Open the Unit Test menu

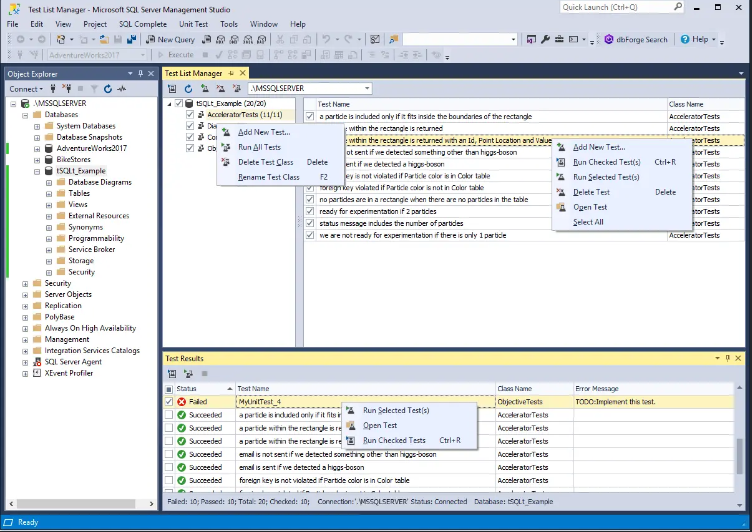pos(193,24)
